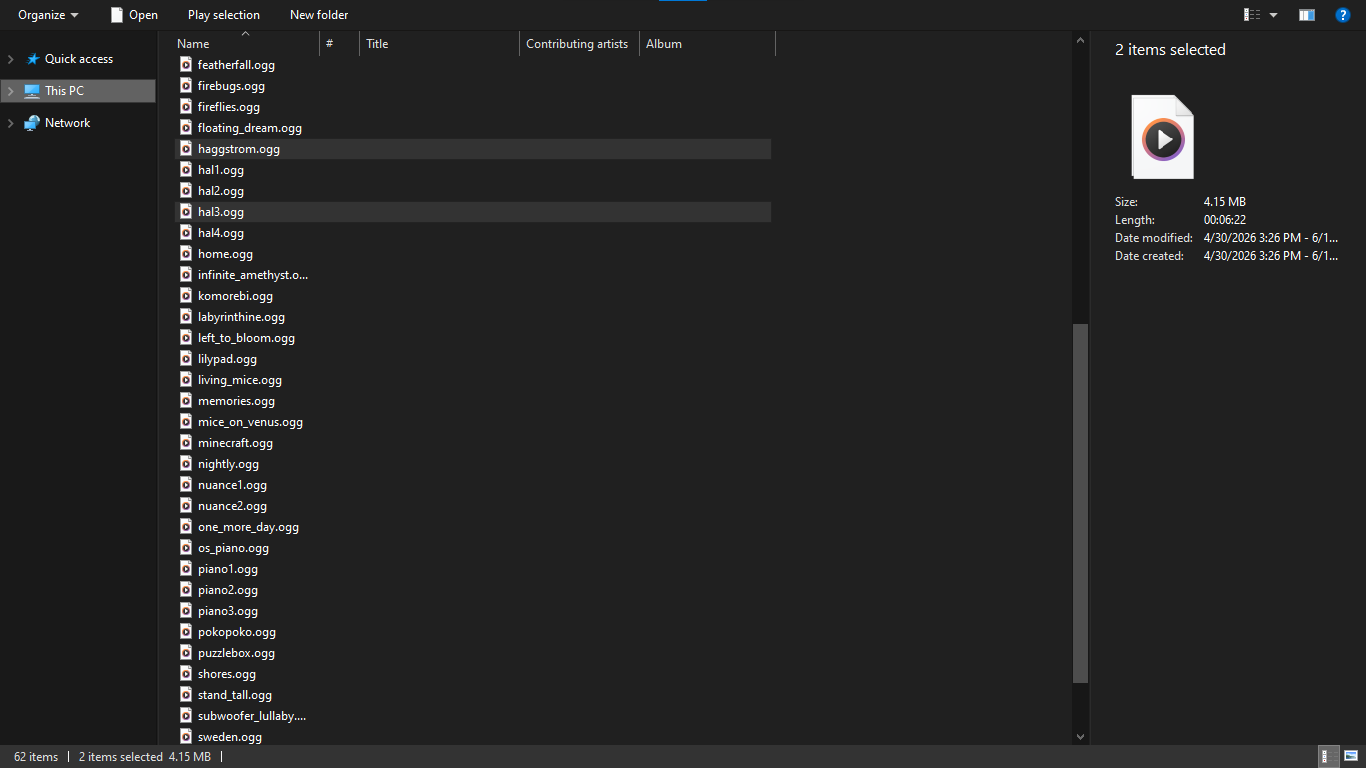This screenshot has width=1366, height=768.
Task: Expand the This PC tree node
Action: pos(10,91)
